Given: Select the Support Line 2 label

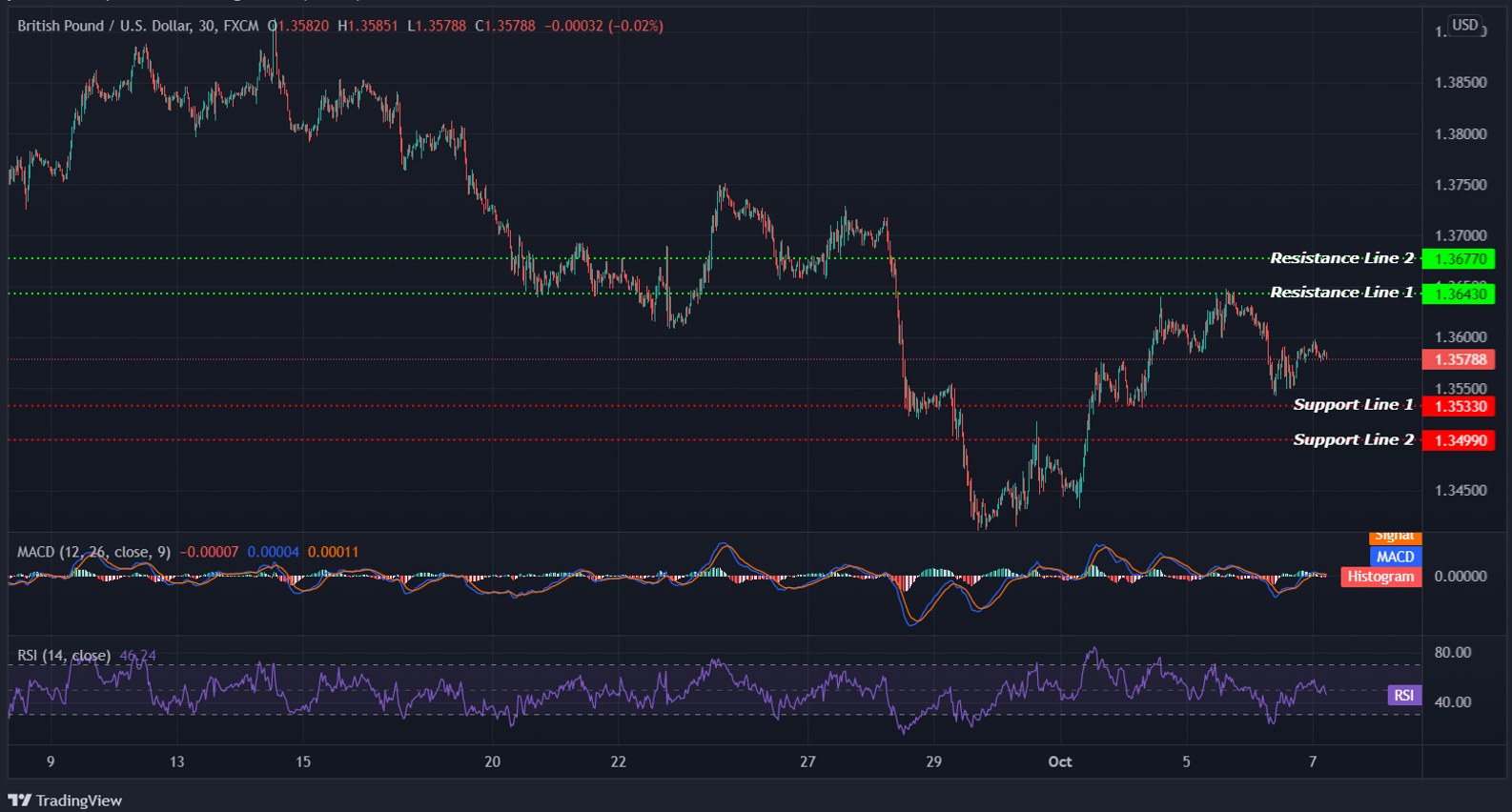Looking at the screenshot, I should point(1353,439).
